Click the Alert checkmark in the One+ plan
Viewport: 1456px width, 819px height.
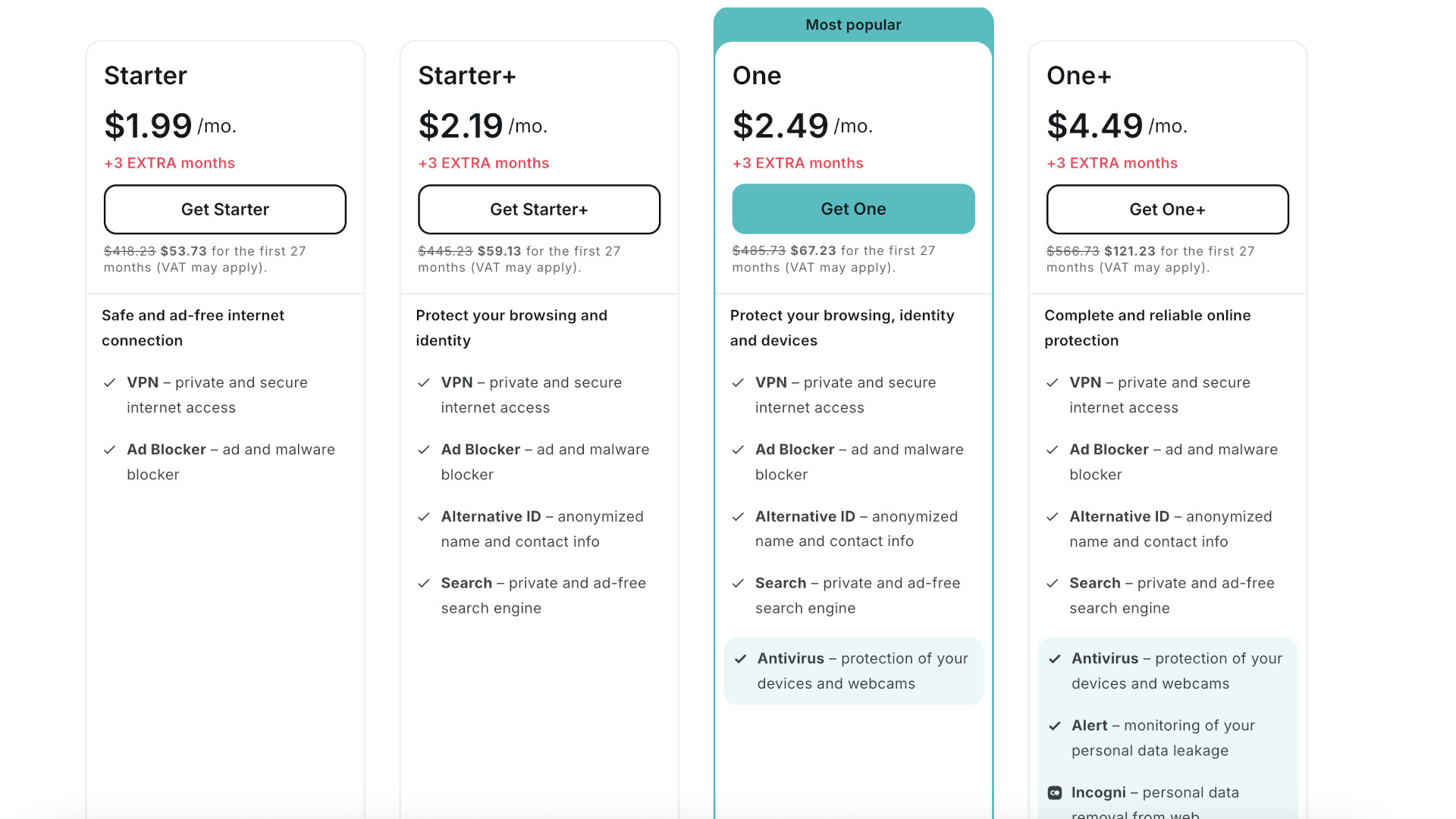(1054, 726)
